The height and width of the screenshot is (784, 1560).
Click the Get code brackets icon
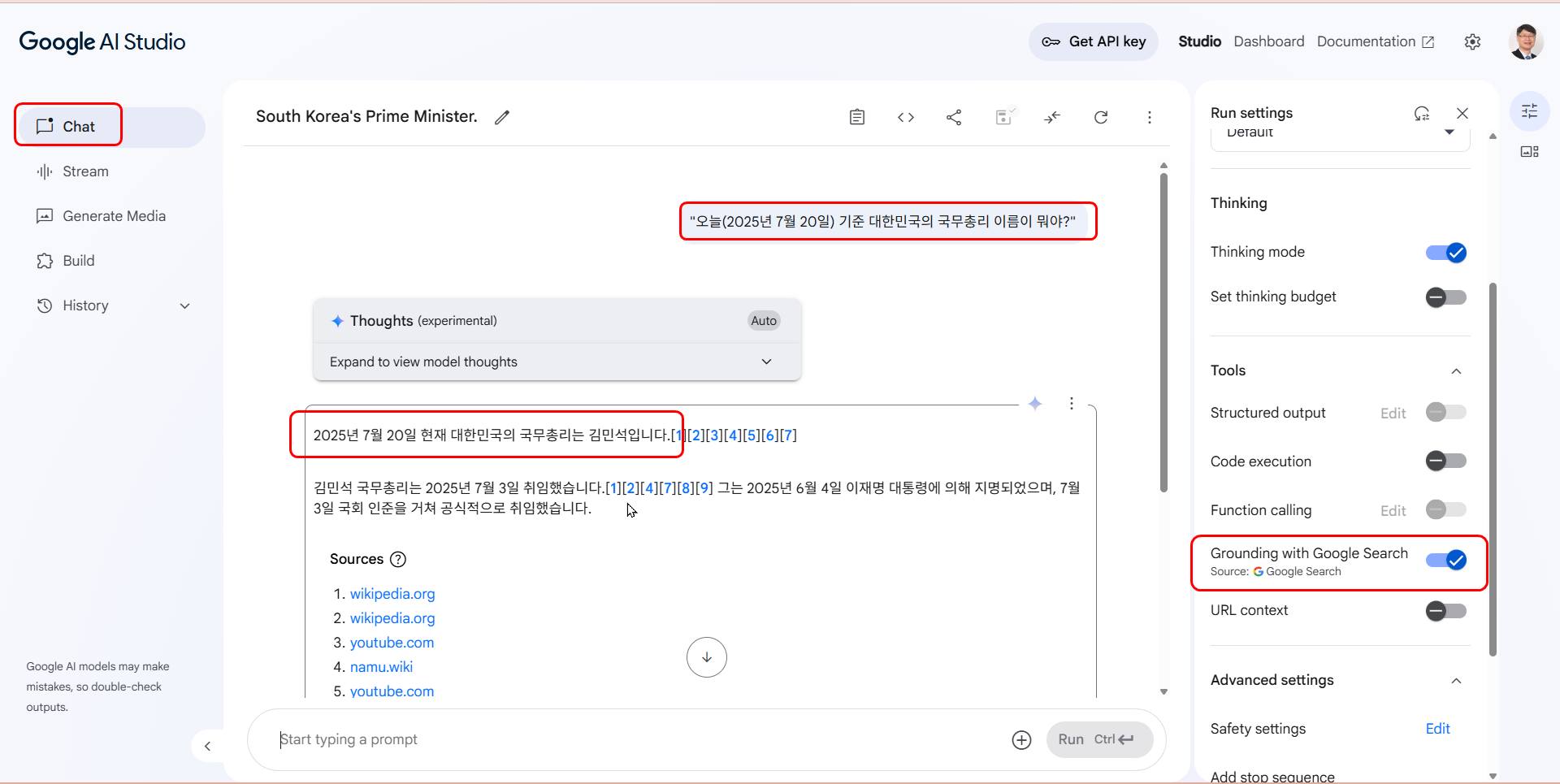(906, 117)
